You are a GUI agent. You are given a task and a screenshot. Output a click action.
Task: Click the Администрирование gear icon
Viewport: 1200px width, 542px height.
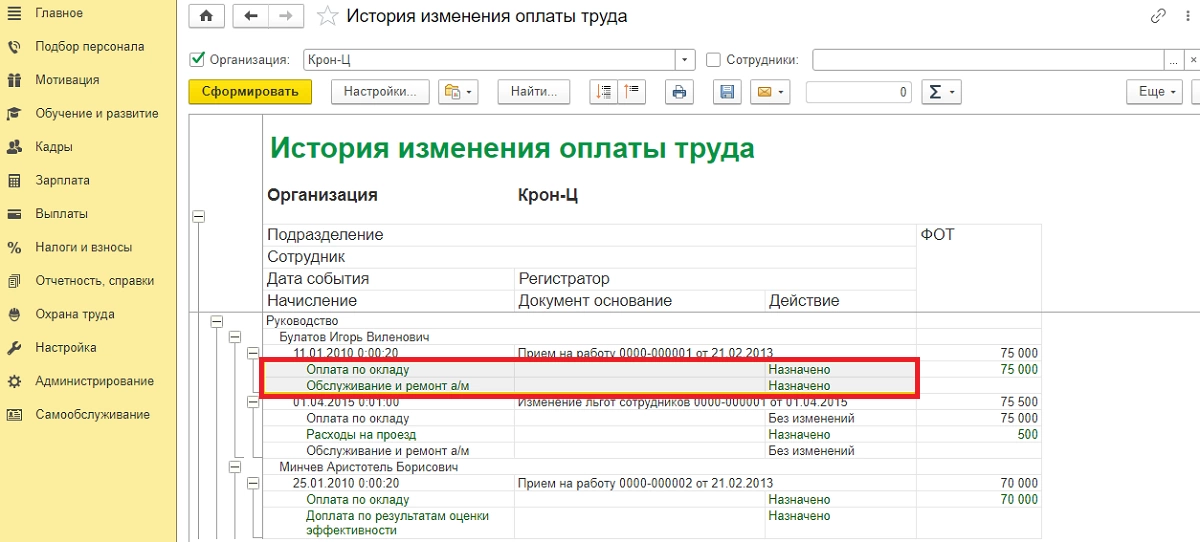[14, 381]
